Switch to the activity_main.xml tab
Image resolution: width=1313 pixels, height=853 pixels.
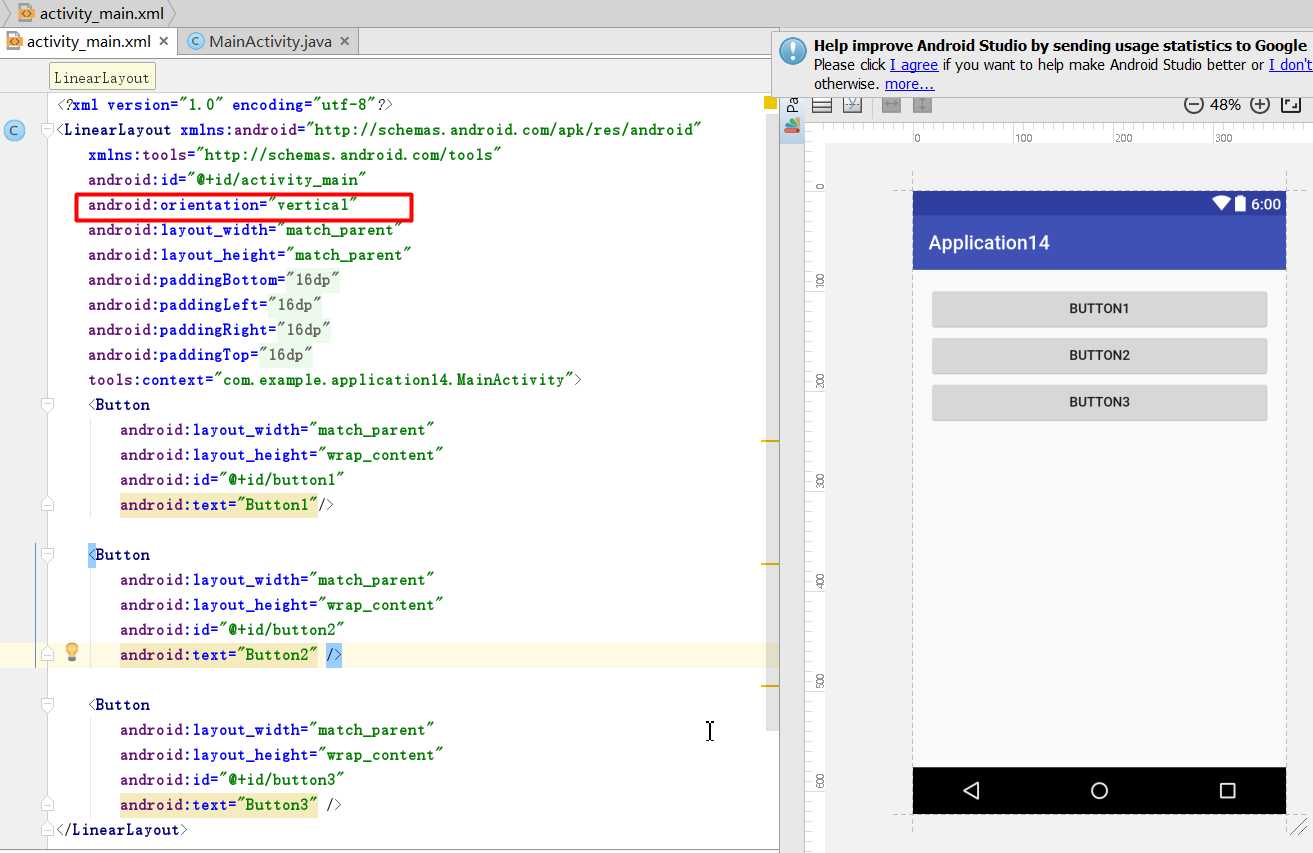pyautogui.click(x=89, y=41)
